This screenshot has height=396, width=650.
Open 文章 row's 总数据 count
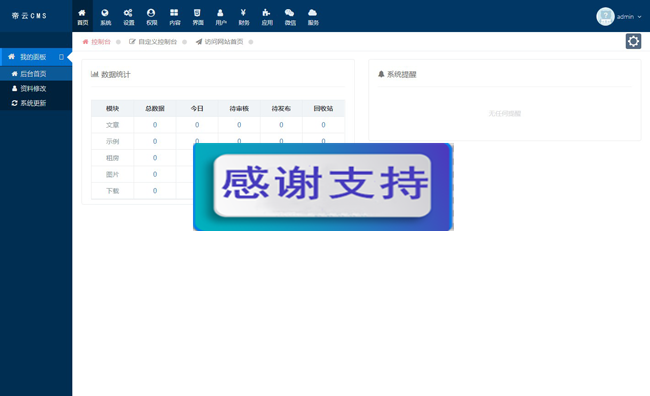155,125
